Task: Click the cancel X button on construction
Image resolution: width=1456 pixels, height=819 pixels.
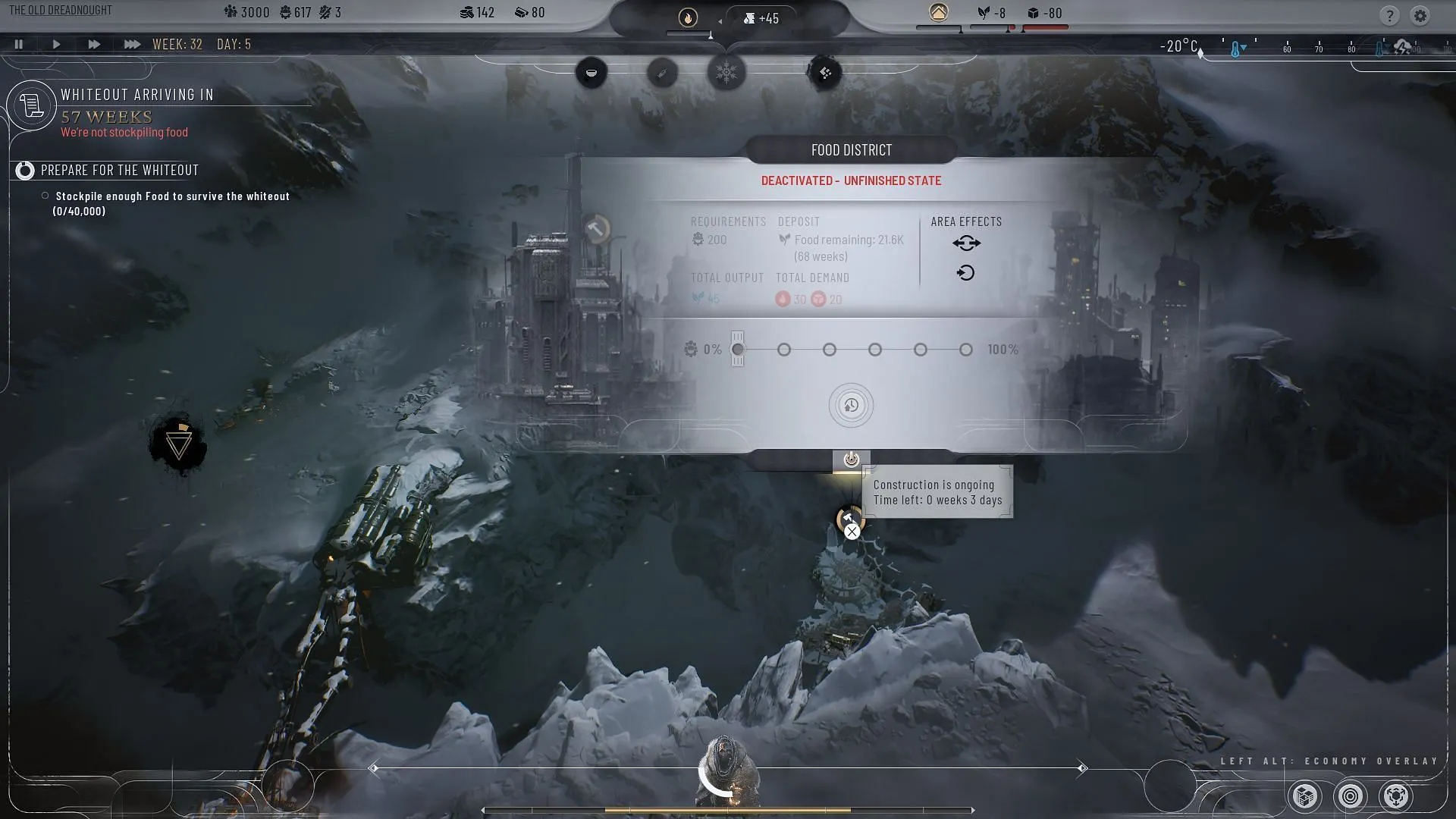Action: click(x=852, y=530)
